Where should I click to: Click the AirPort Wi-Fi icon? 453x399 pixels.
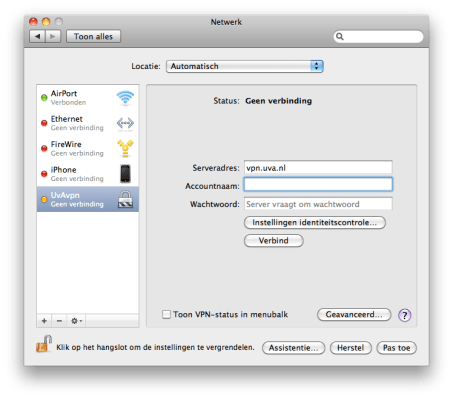tap(125, 98)
